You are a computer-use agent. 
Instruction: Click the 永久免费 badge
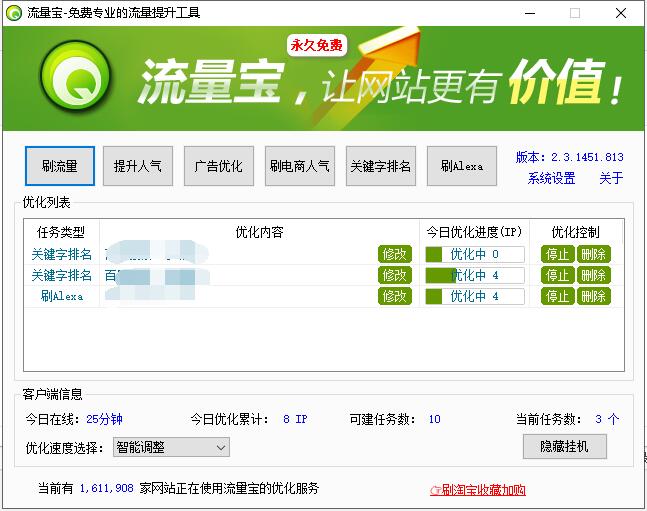316,45
